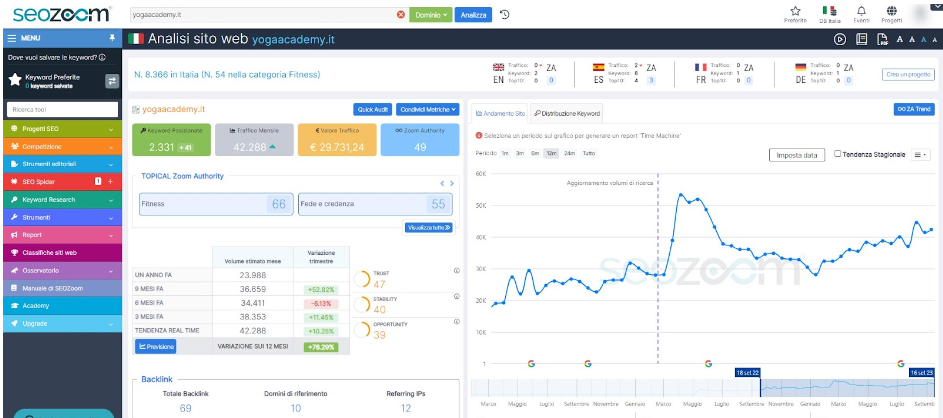This screenshot has height=418, width=943.
Task: Click the Analizza button
Action: tap(473, 14)
